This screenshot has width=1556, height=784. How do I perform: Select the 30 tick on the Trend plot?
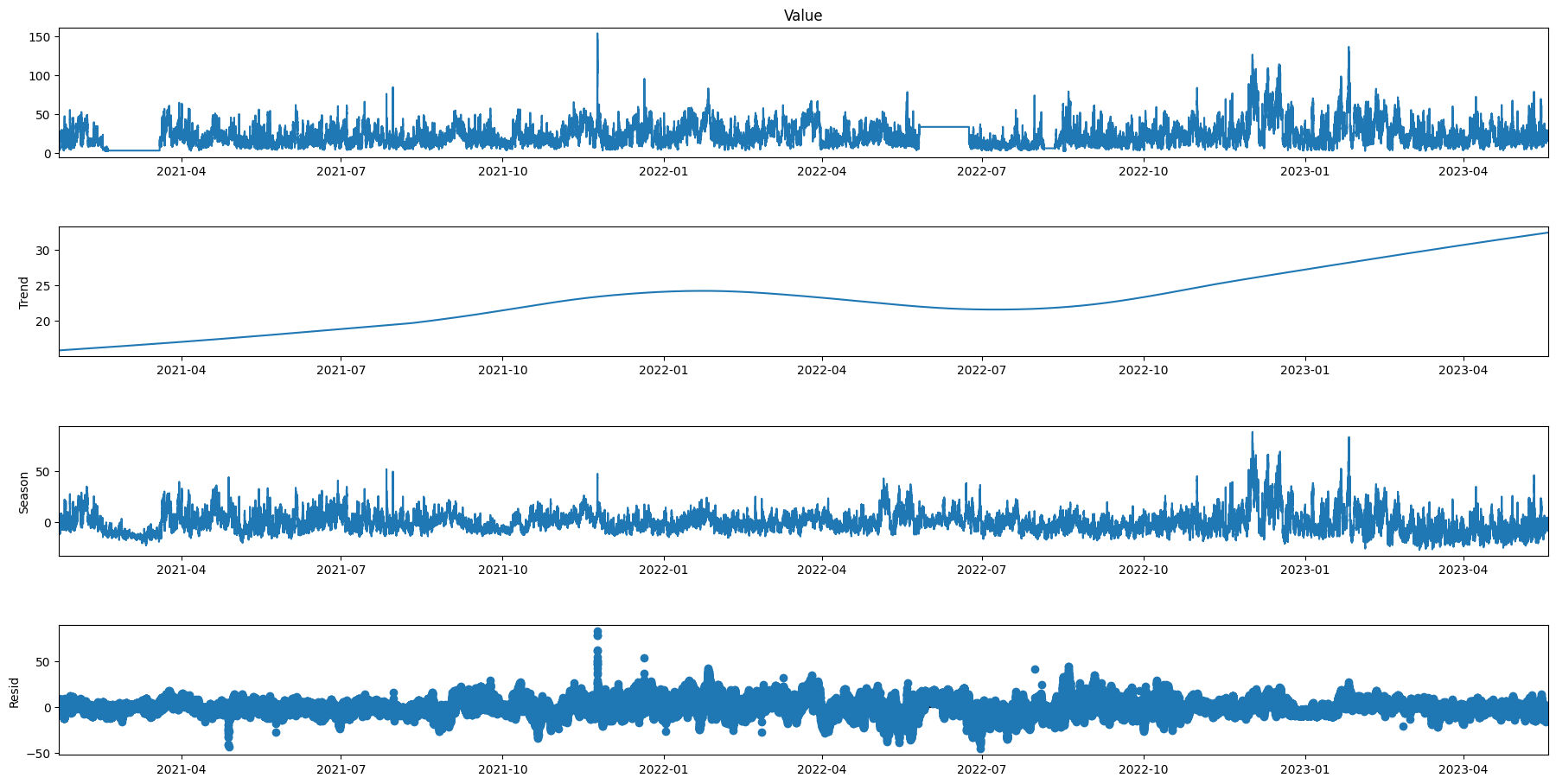point(45,251)
